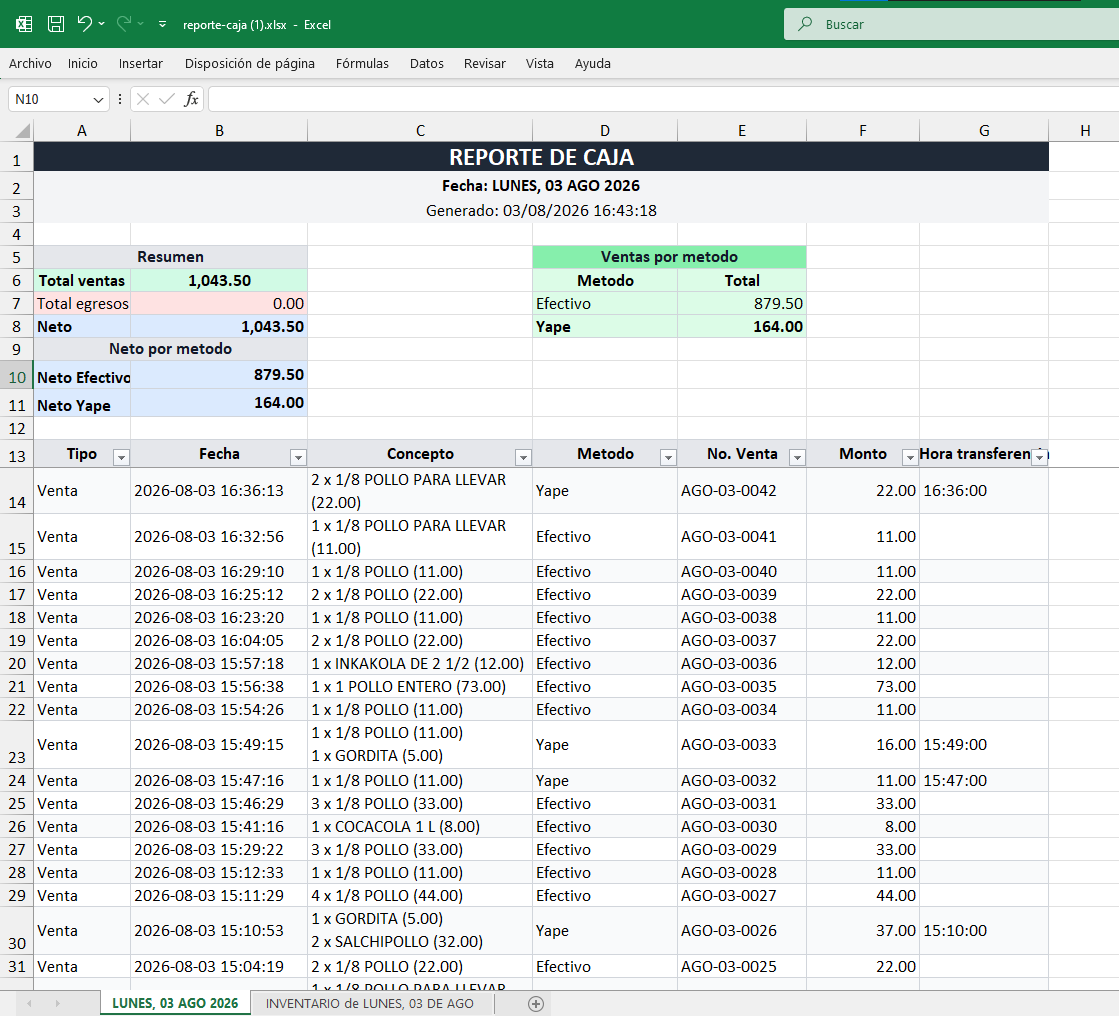Click inside the formula bar
Viewport: 1119px width, 1016px height.
point(664,99)
